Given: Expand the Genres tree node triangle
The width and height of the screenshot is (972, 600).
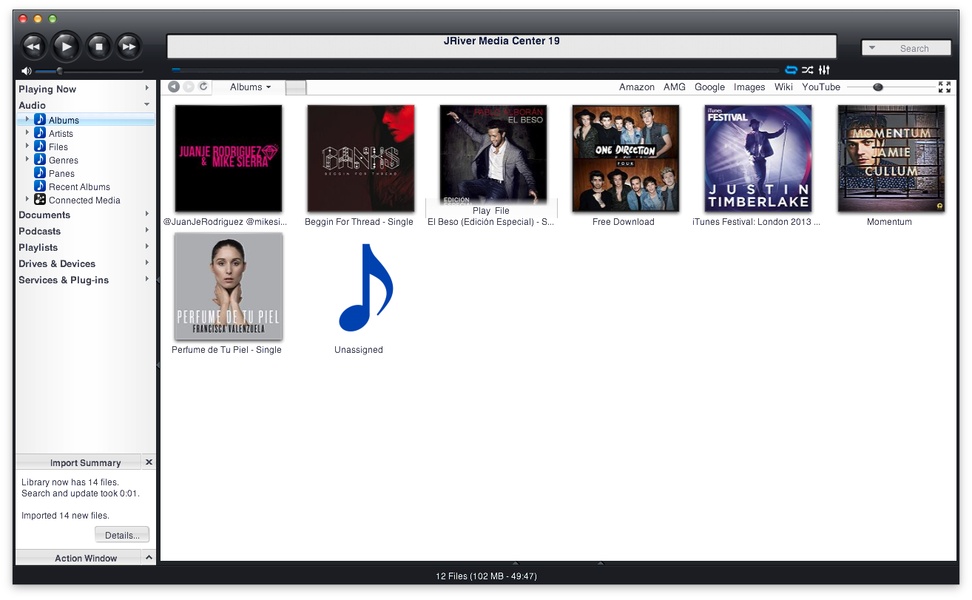Looking at the screenshot, I should coord(27,159).
